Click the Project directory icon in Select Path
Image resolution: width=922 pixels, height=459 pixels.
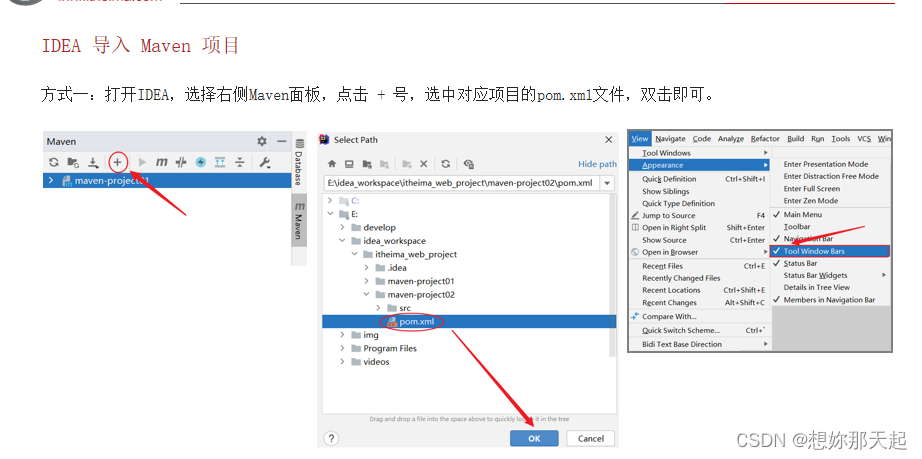click(x=367, y=164)
